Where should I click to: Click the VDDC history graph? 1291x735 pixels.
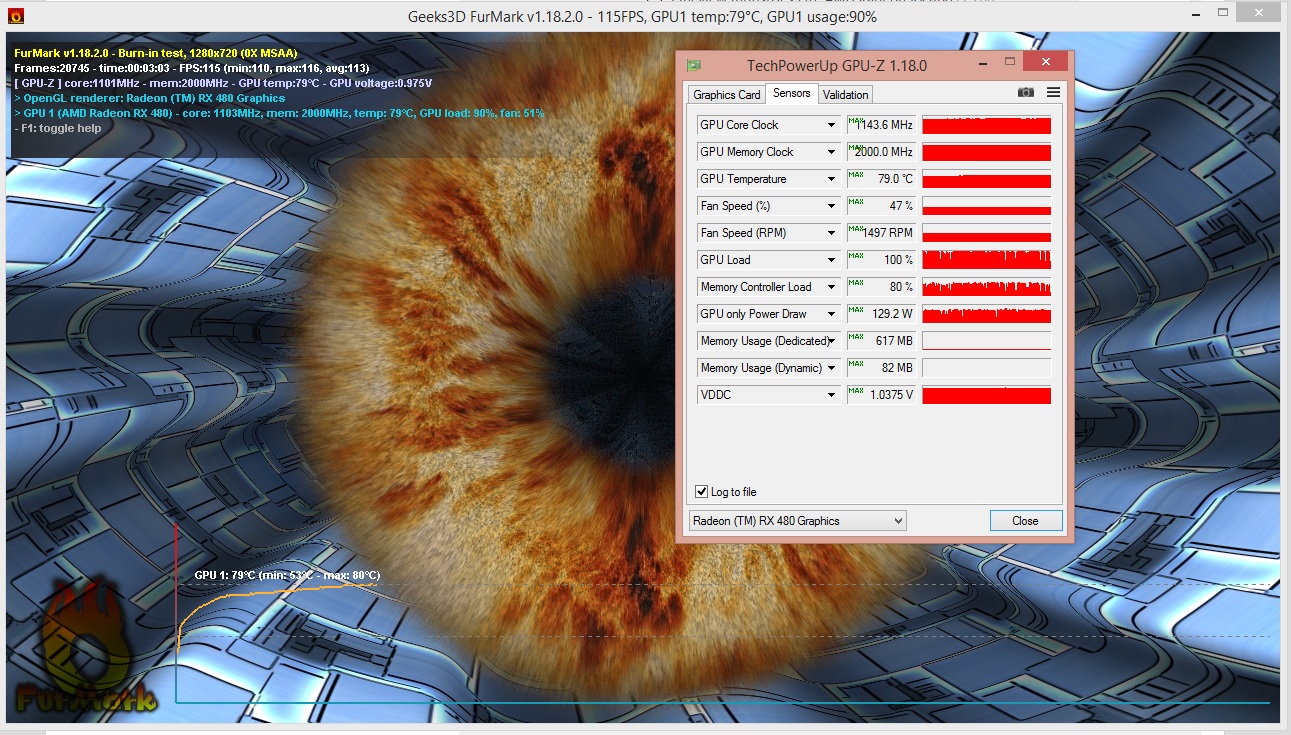point(986,395)
